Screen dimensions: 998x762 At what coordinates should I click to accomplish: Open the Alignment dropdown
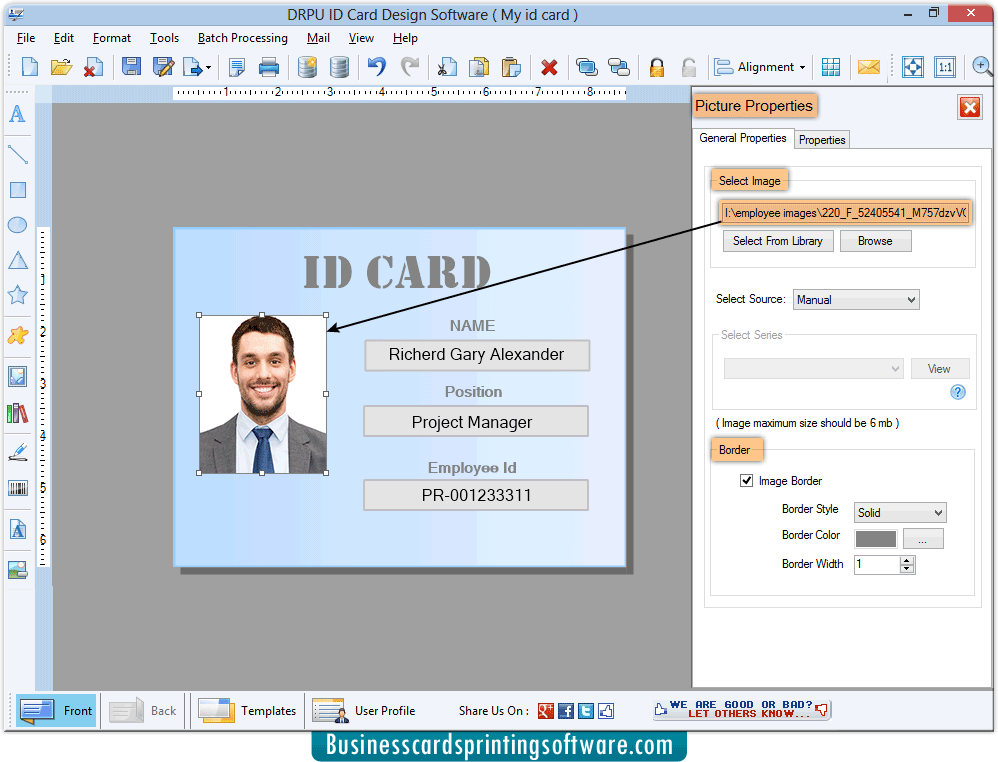coord(761,67)
